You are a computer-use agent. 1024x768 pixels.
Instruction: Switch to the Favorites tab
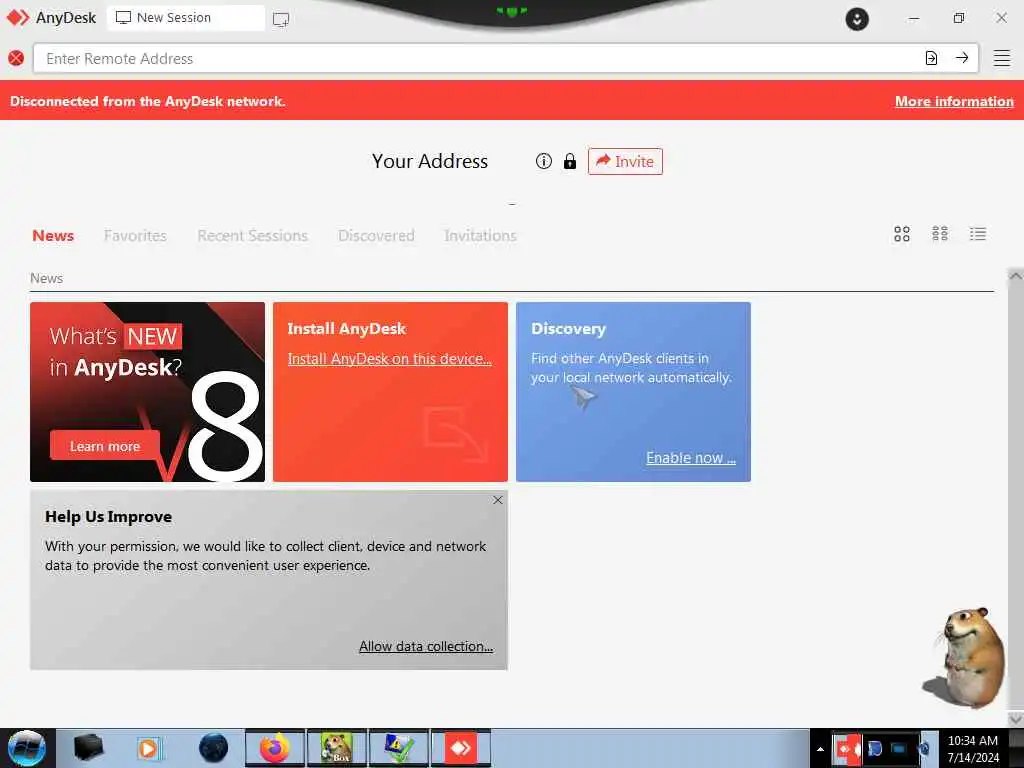[x=135, y=235]
